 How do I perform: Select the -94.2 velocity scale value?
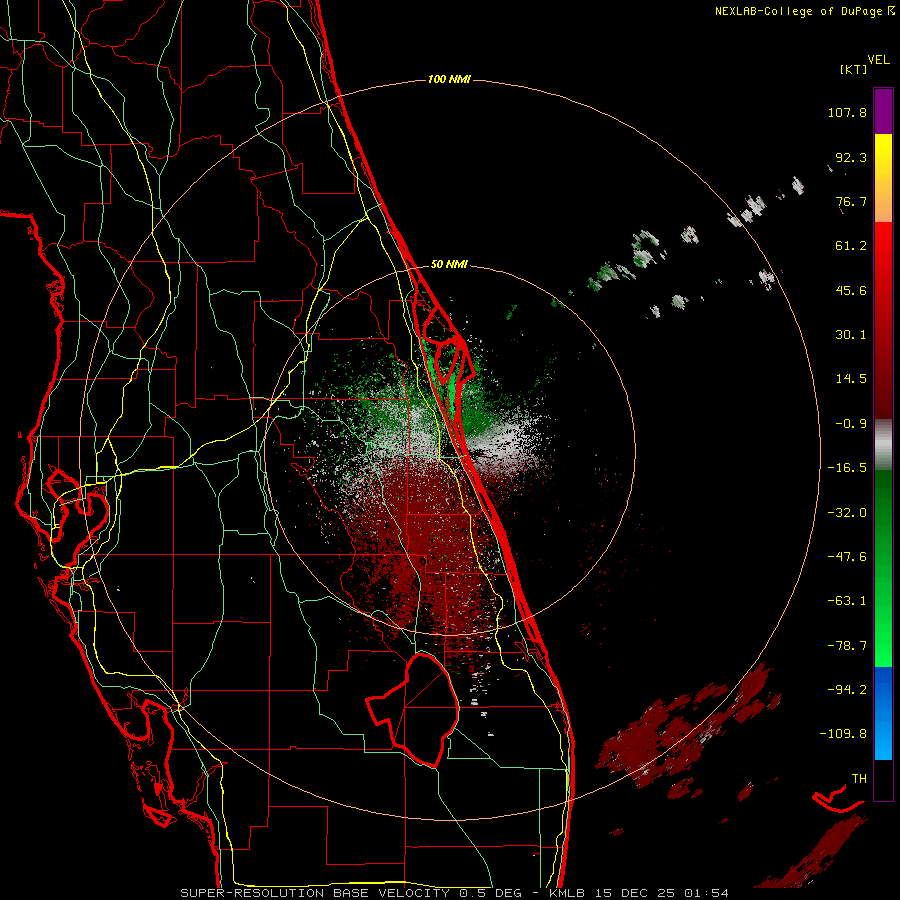click(847, 689)
